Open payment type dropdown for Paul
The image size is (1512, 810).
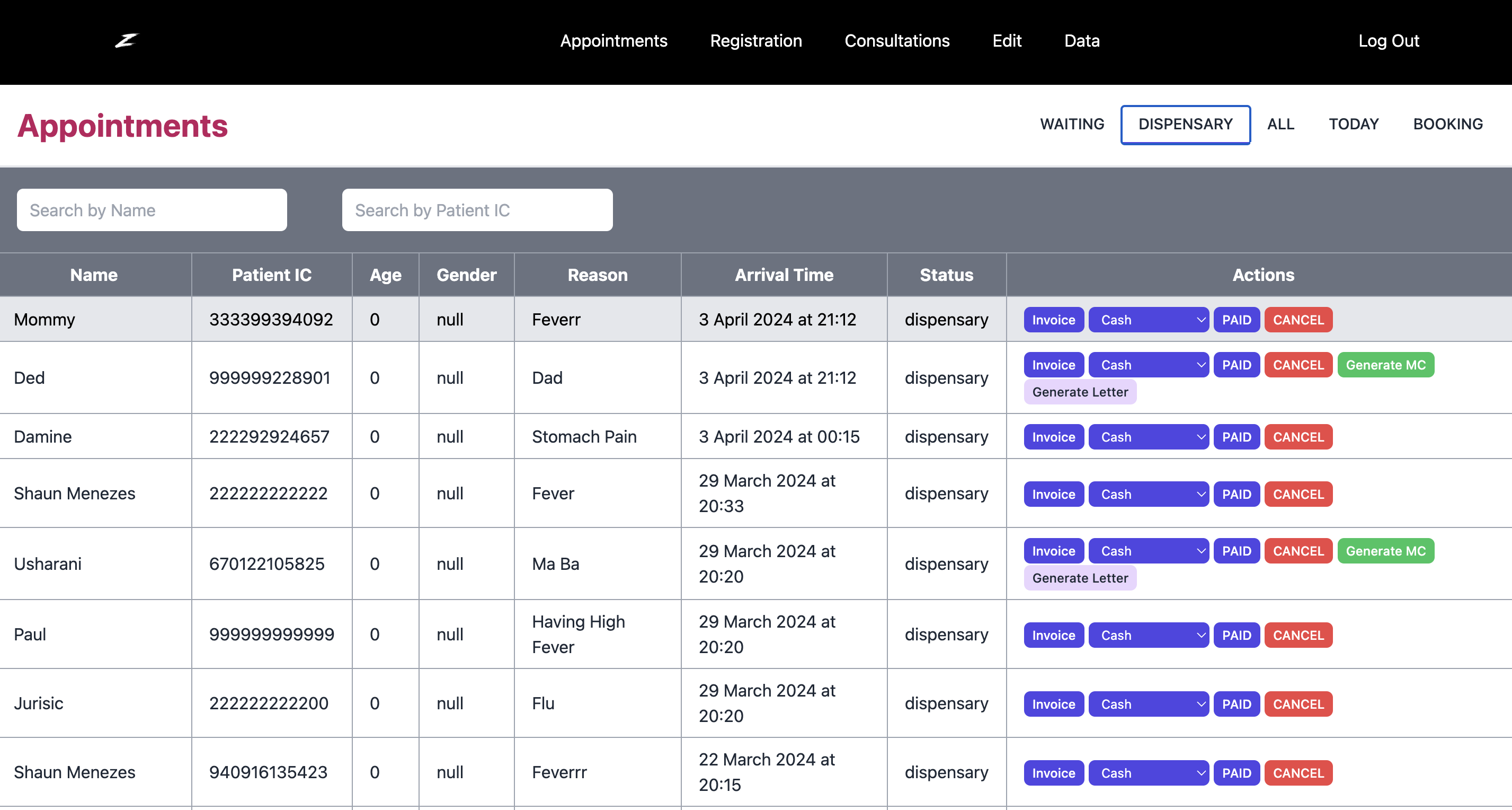pos(1148,635)
